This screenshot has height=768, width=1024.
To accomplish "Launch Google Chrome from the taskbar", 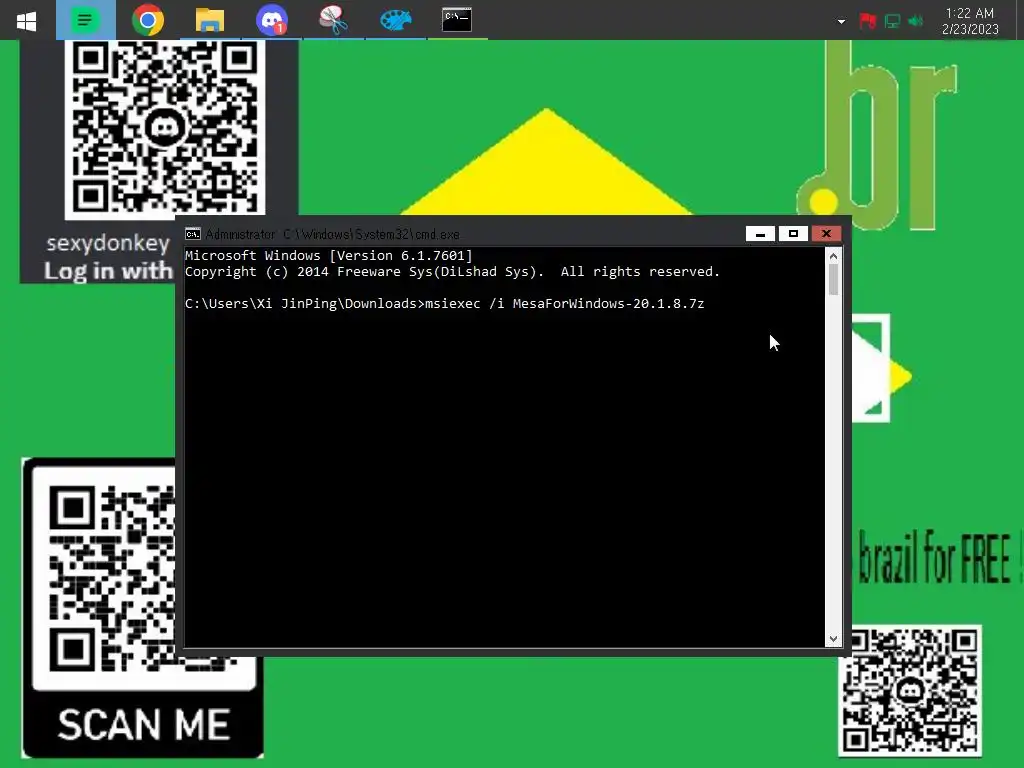I will 148,20.
